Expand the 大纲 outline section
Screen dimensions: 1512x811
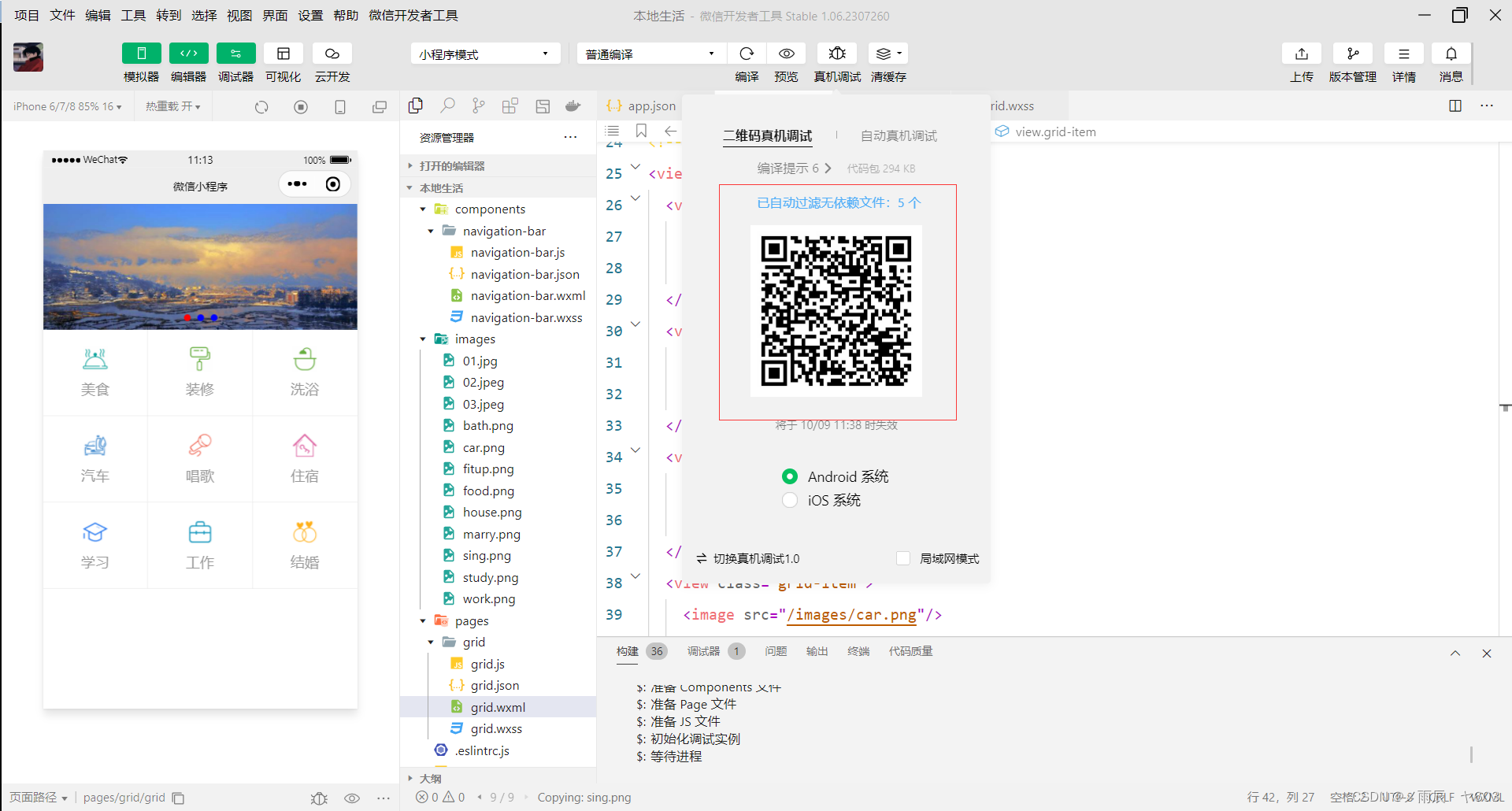click(x=498, y=778)
